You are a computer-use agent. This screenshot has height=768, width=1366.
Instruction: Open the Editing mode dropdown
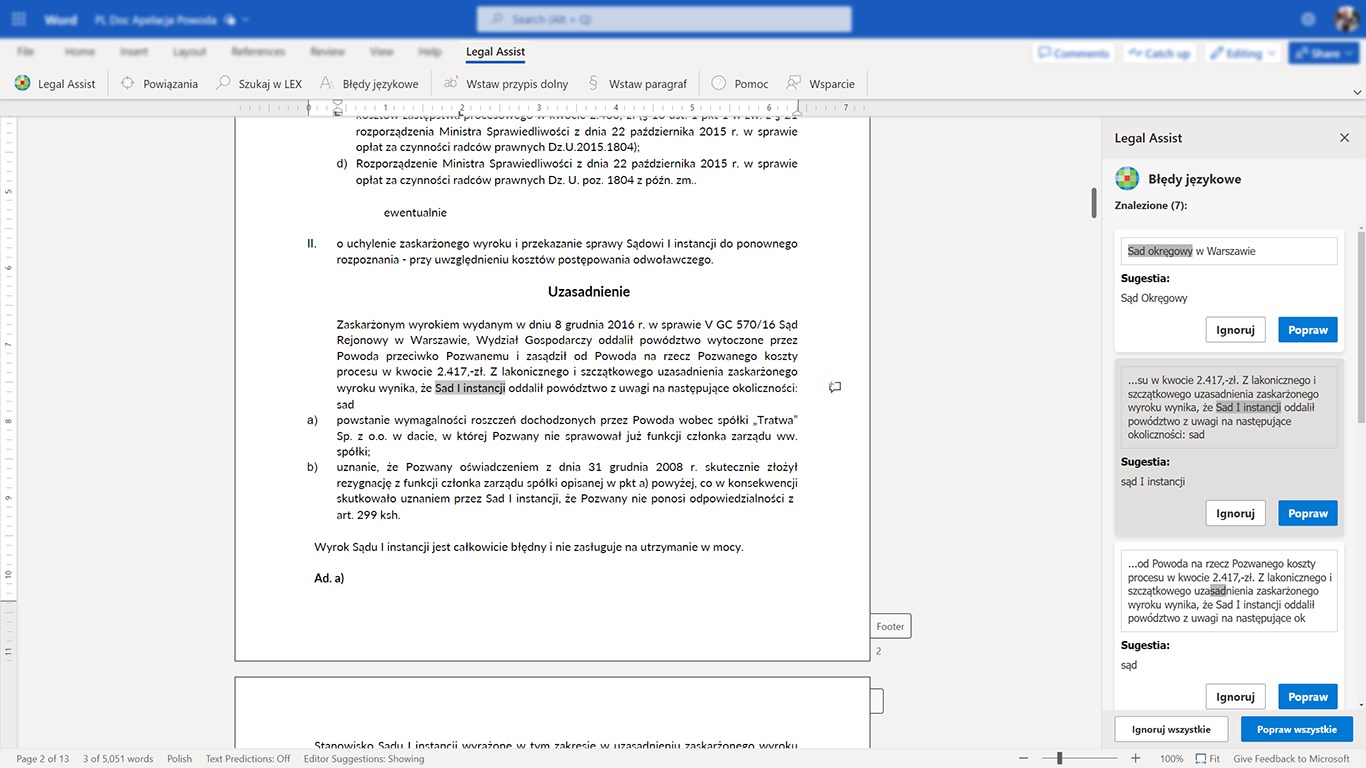coord(1244,53)
